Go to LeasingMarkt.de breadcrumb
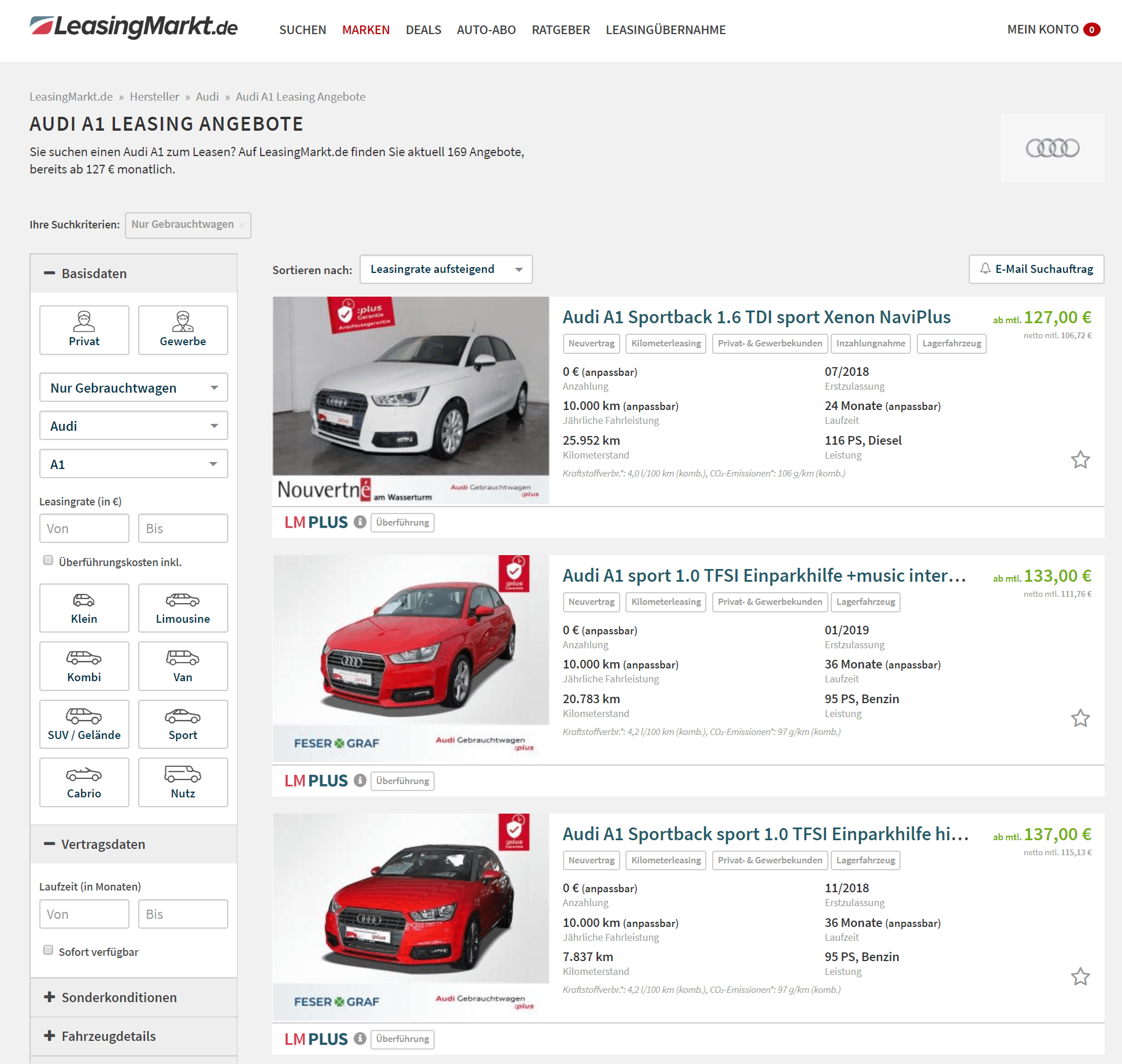This screenshot has height=1064, width=1122. 71,97
